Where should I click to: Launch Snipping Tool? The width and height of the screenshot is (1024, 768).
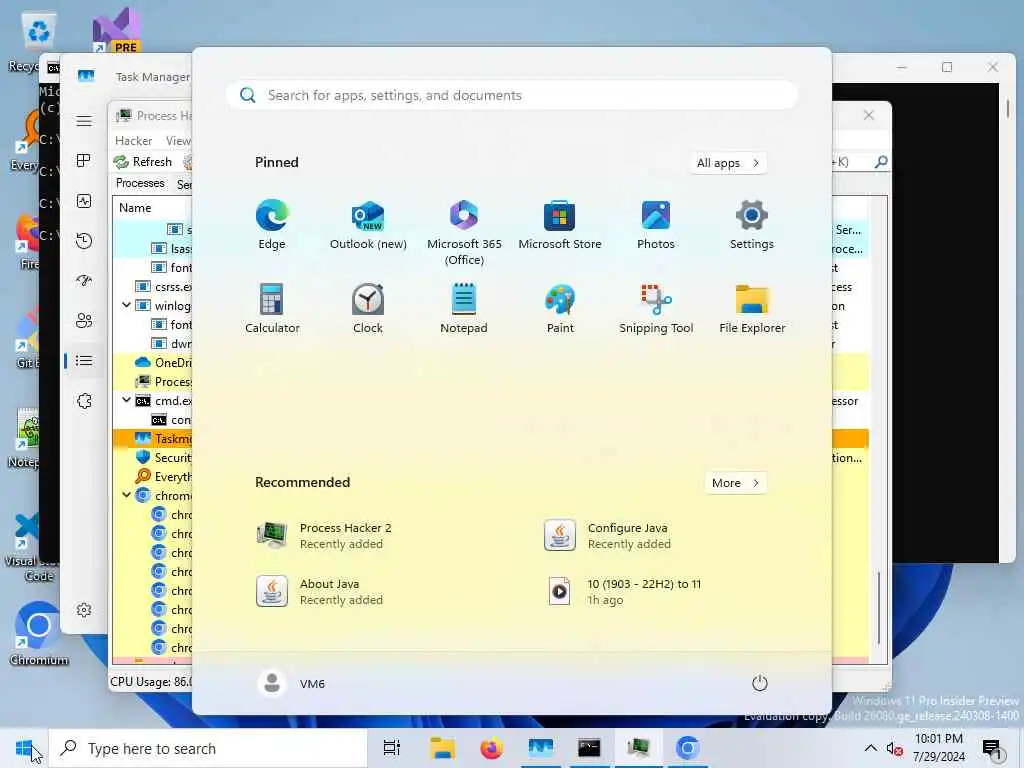click(656, 309)
